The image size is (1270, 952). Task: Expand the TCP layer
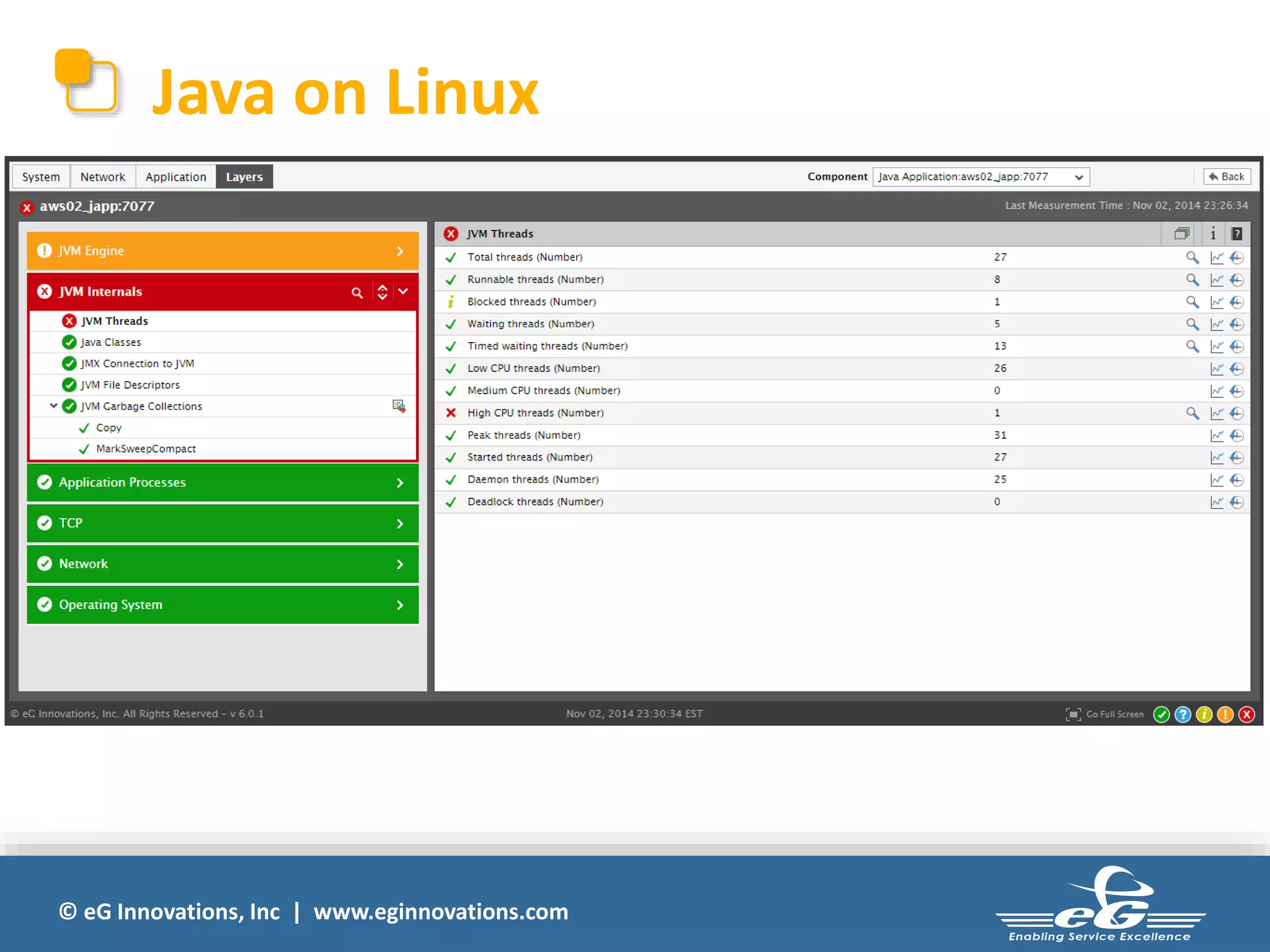[400, 524]
